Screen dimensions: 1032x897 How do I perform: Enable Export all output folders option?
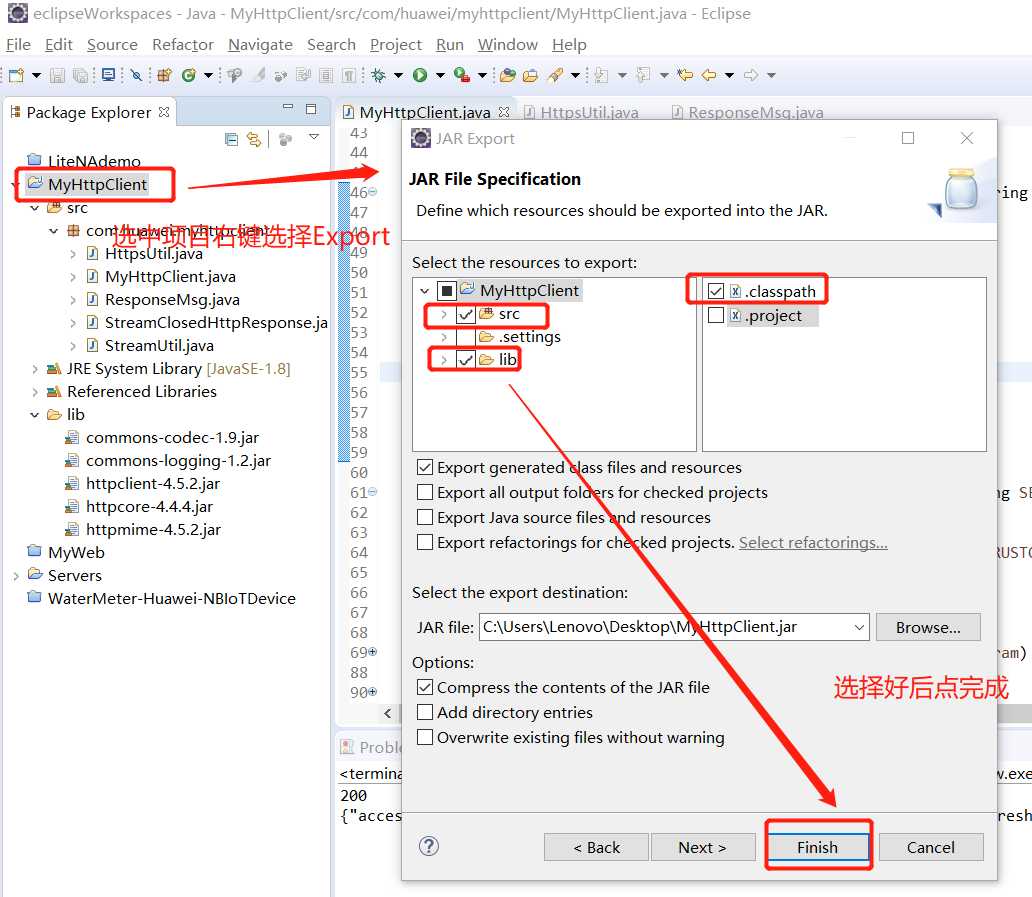pos(425,492)
